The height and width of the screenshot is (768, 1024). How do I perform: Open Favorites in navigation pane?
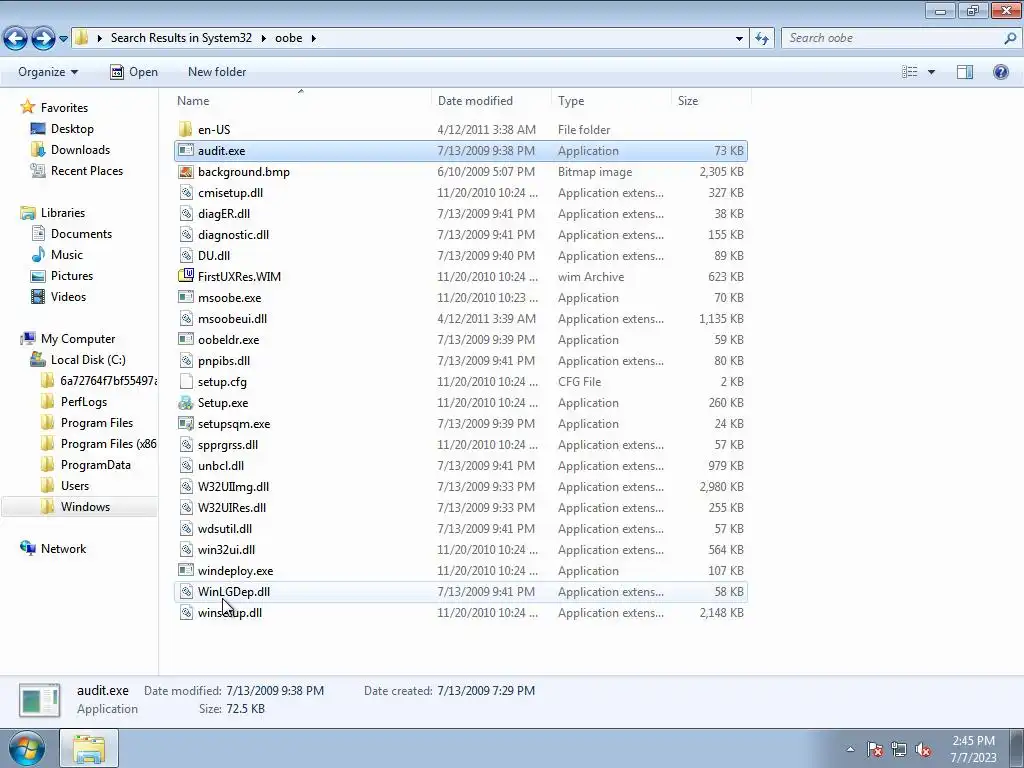tap(64, 108)
